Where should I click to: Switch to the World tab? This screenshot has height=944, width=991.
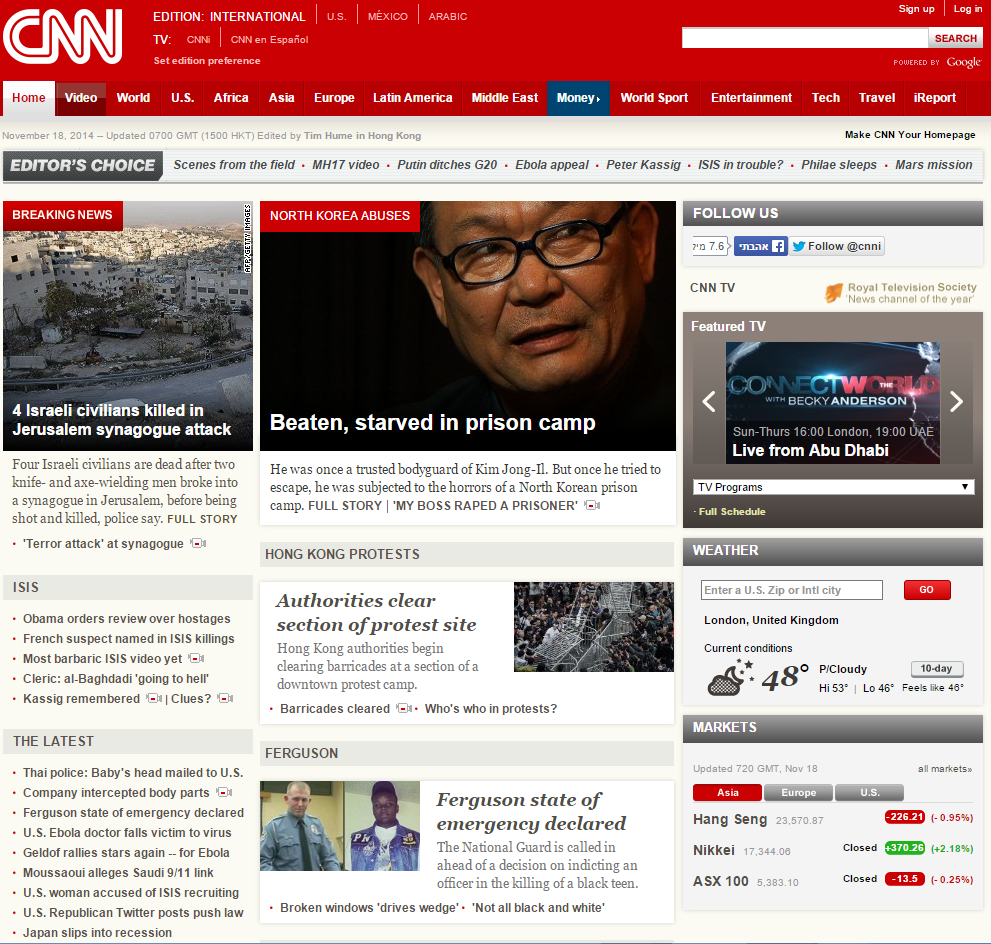pyautogui.click(x=133, y=98)
